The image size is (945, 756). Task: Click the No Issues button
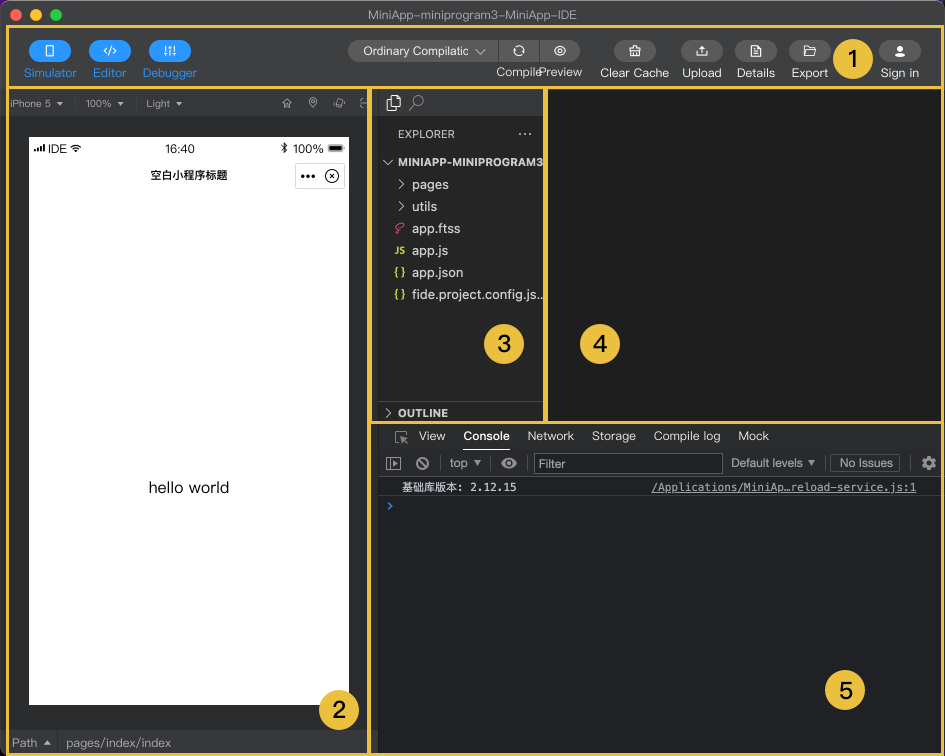click(x=865, y=463)
